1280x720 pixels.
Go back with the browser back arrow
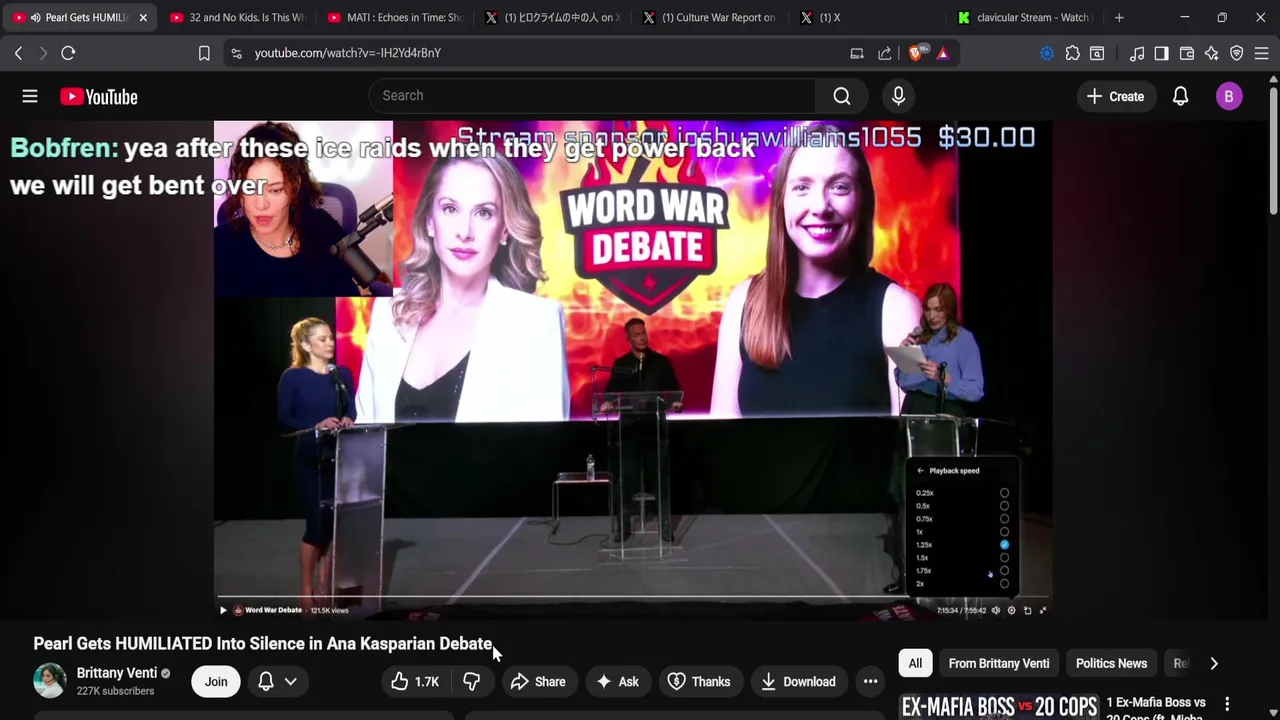(18, 53)
